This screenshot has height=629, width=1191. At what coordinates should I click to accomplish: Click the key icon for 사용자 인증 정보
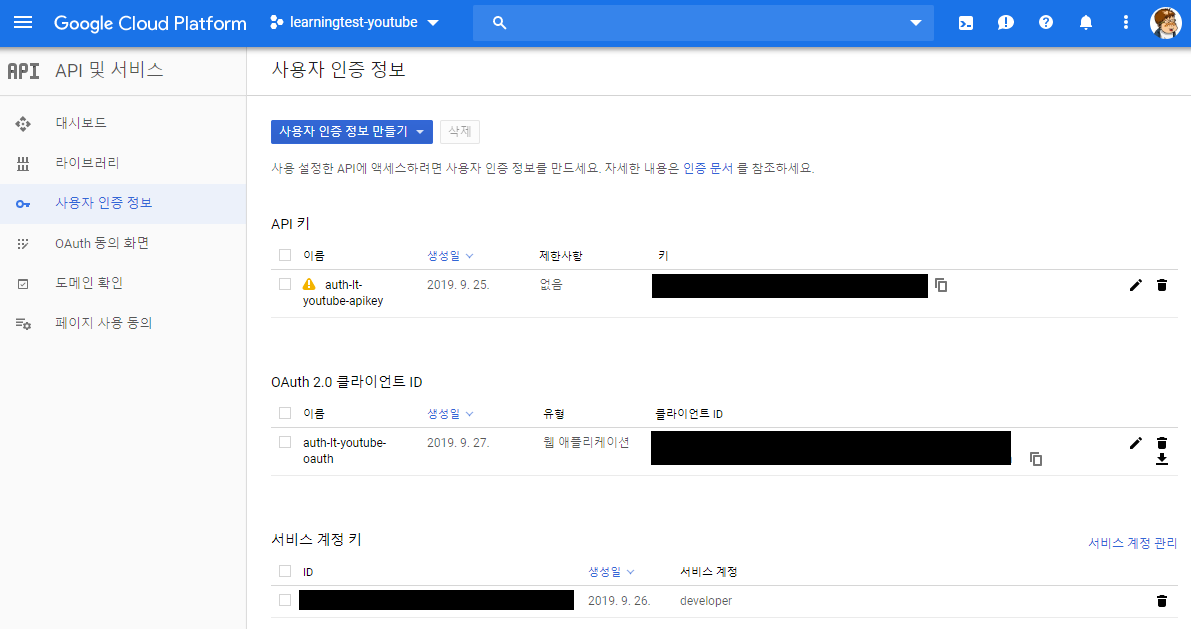coord(23,204)
